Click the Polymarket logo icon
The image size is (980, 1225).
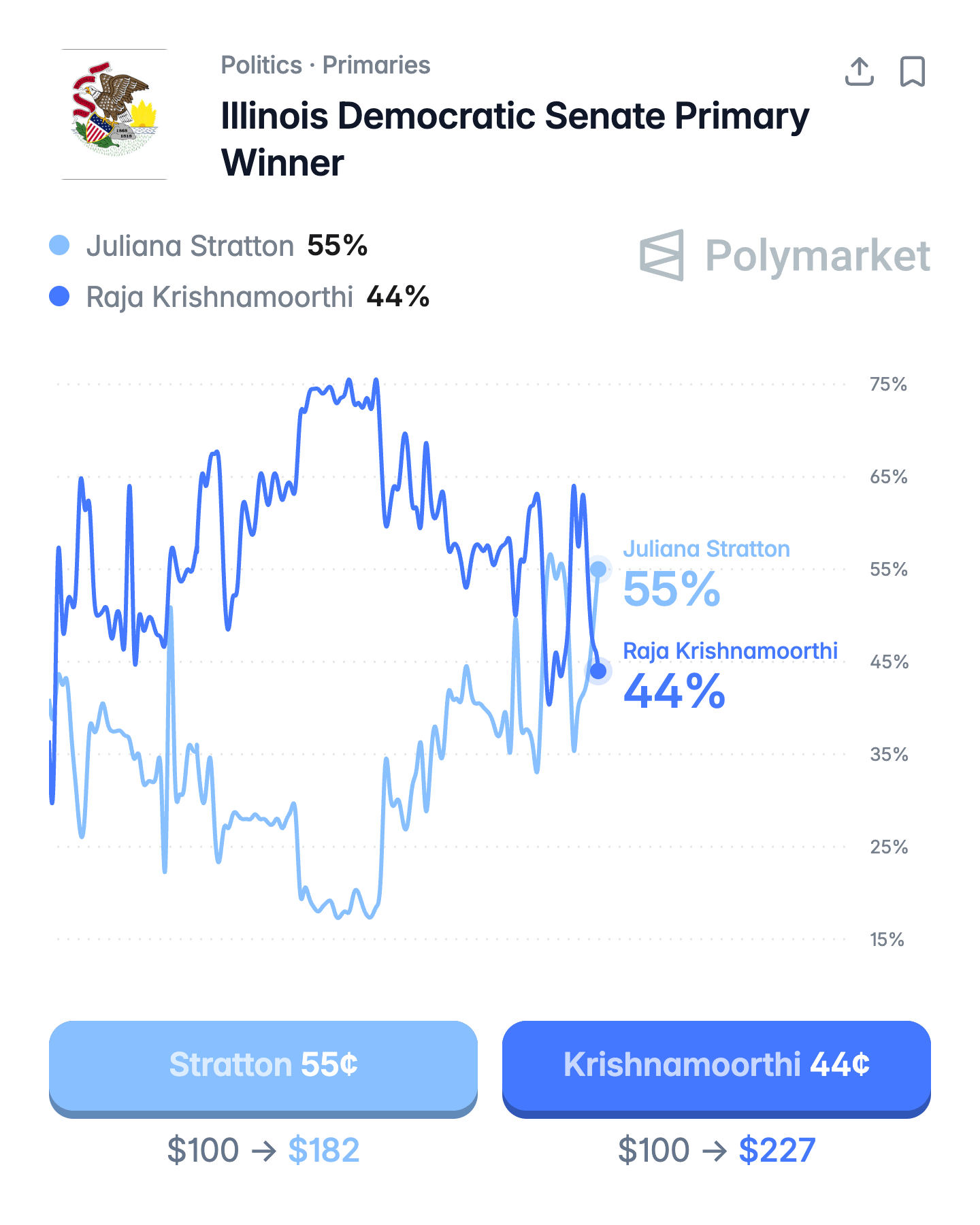pyautogui.click(x=661, y=255)
